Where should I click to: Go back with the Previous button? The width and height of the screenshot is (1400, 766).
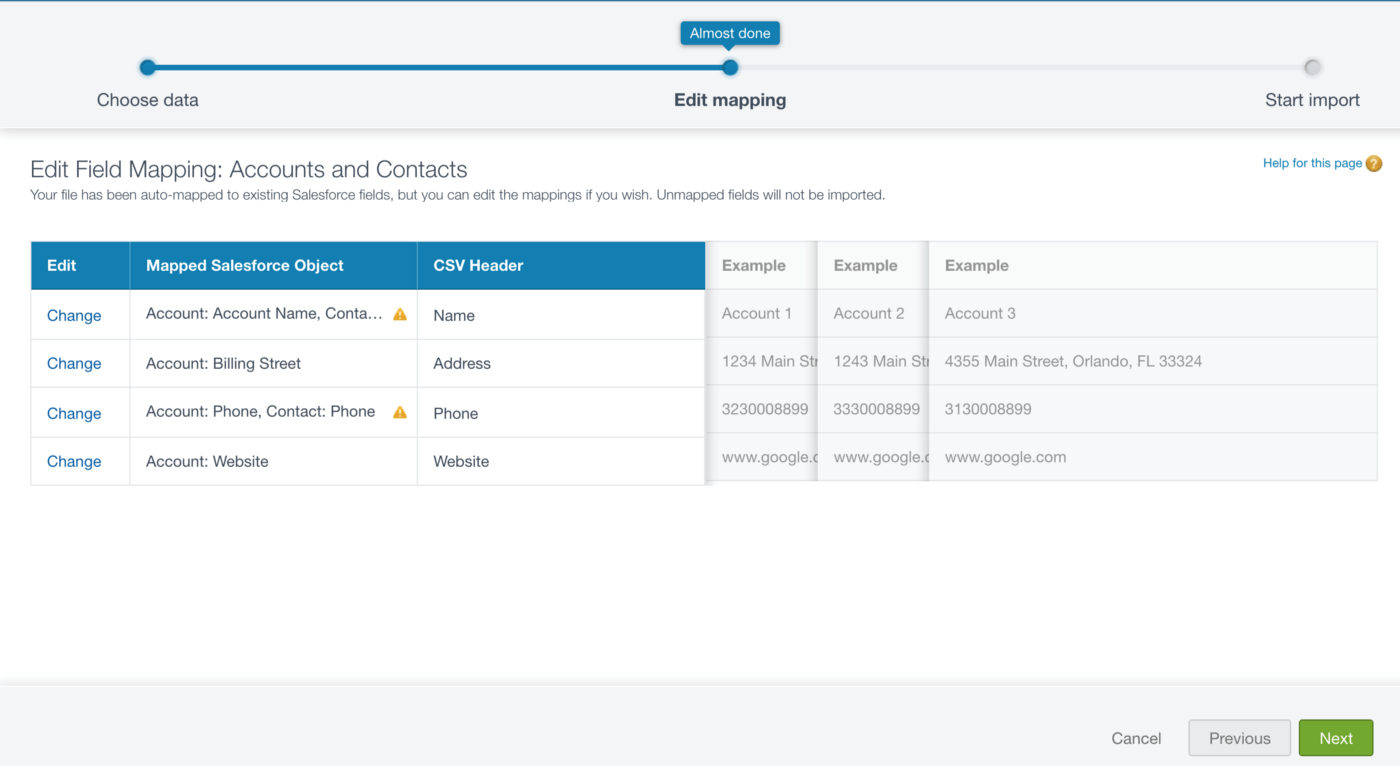pos(1239,738)
